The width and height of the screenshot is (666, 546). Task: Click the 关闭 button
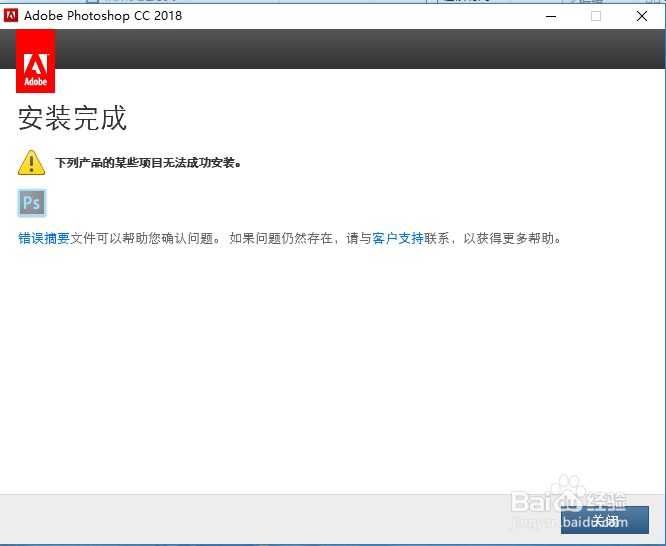(x=604, y=520)
